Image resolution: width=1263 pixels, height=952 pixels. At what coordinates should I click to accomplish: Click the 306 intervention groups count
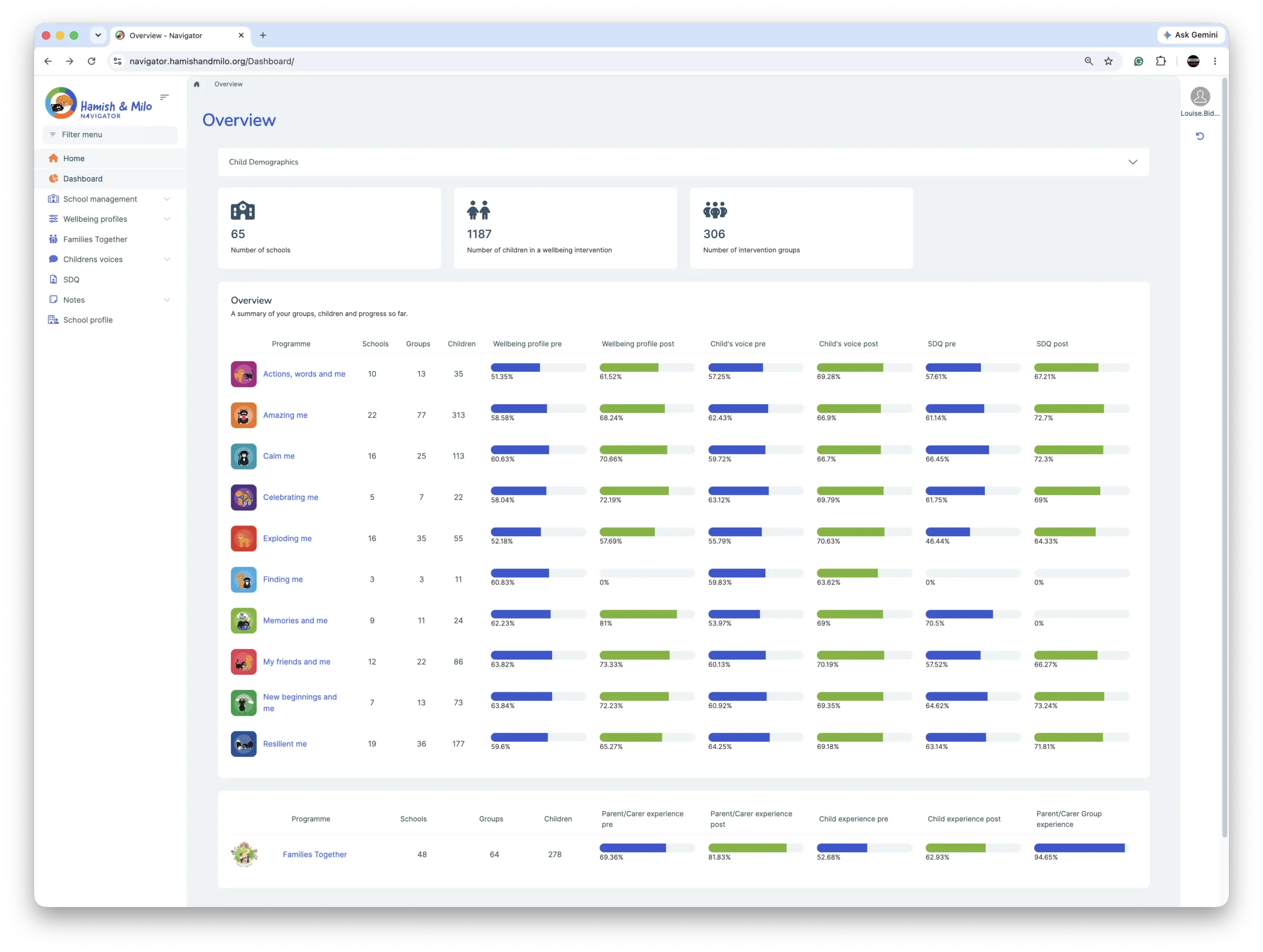[714, 234]
